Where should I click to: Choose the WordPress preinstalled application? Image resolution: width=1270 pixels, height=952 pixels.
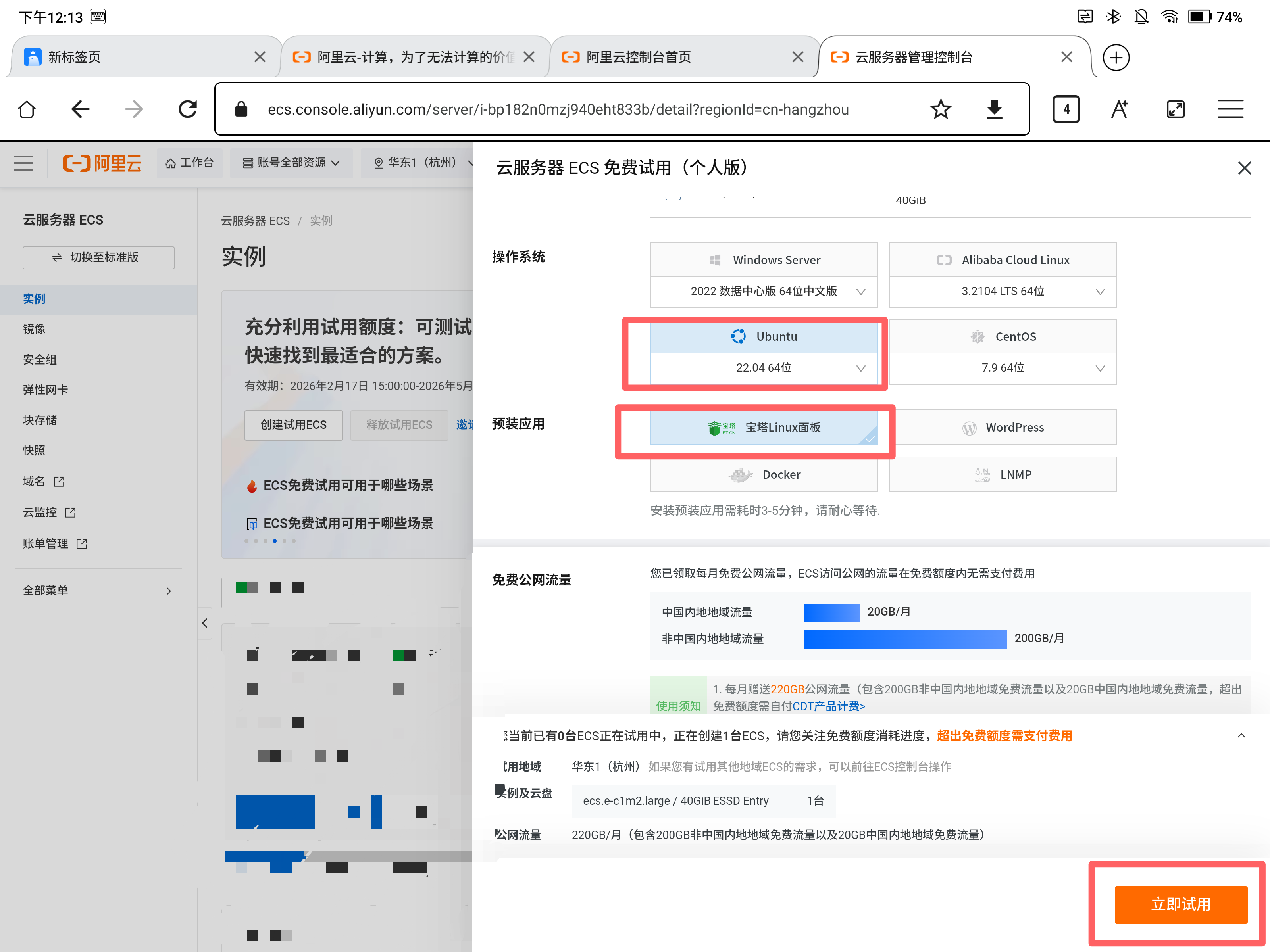[1003, 427]
